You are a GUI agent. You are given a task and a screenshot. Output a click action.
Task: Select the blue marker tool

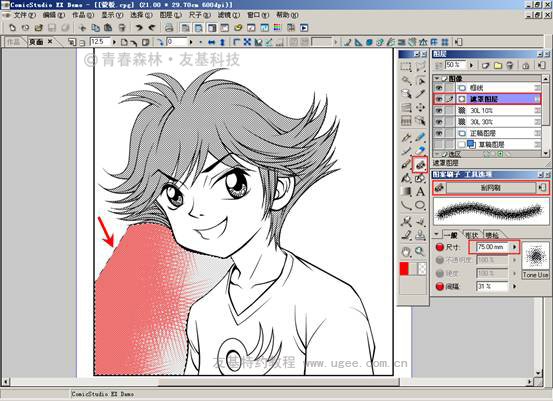420,137
